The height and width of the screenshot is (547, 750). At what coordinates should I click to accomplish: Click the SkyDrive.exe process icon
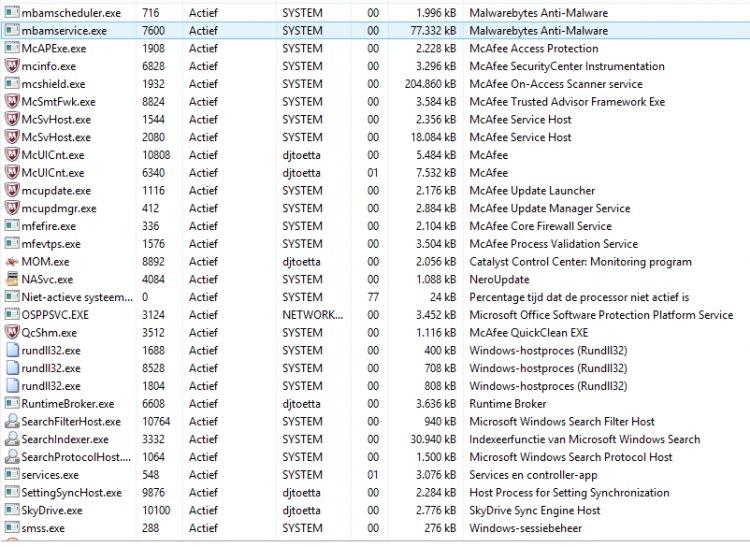pyautogui.click(x=11, y=510)
